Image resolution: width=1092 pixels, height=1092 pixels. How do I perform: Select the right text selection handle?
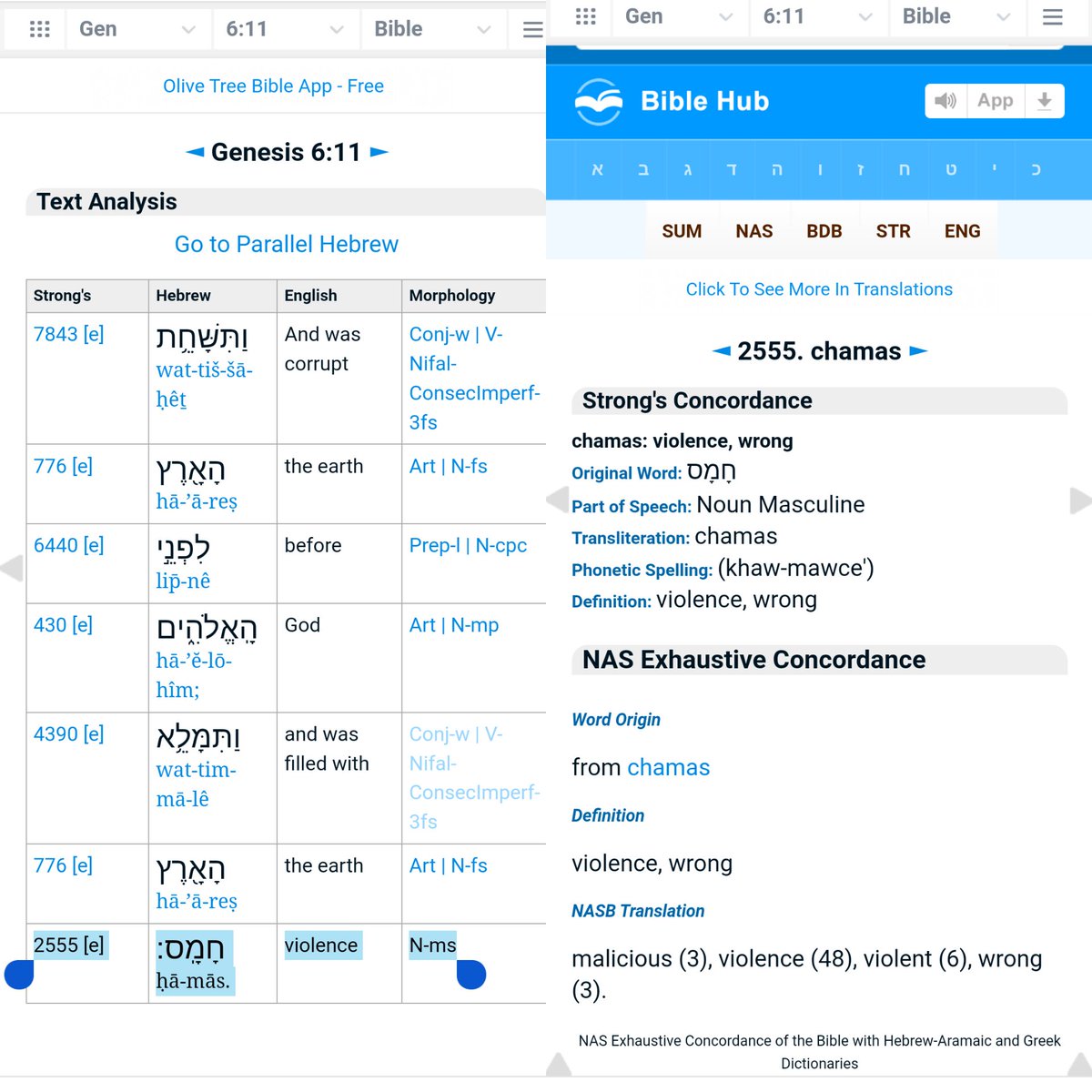click(470, 975)
